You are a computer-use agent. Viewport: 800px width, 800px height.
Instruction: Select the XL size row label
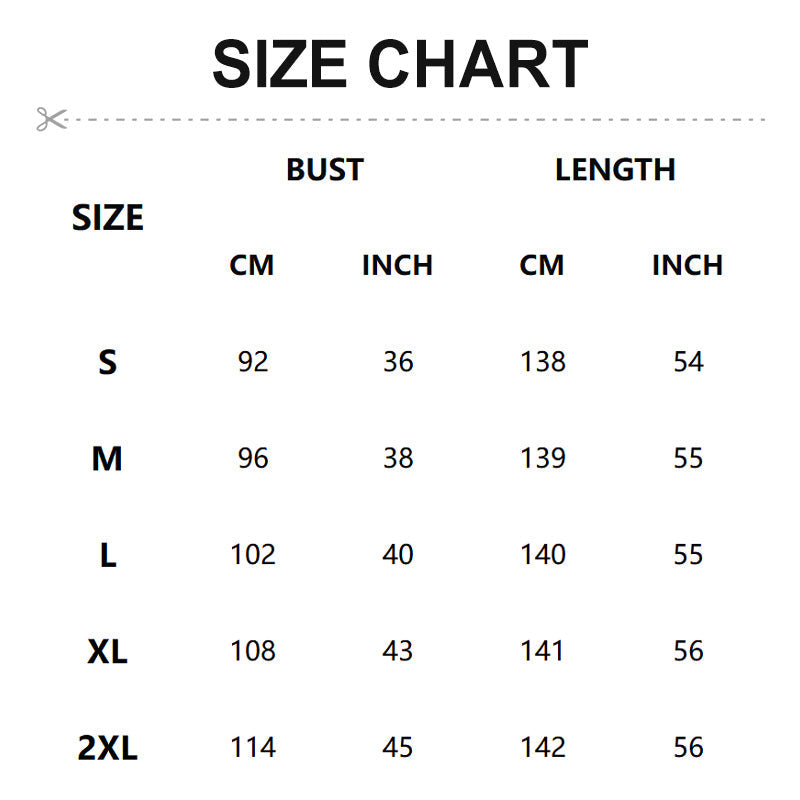(107, 652)
